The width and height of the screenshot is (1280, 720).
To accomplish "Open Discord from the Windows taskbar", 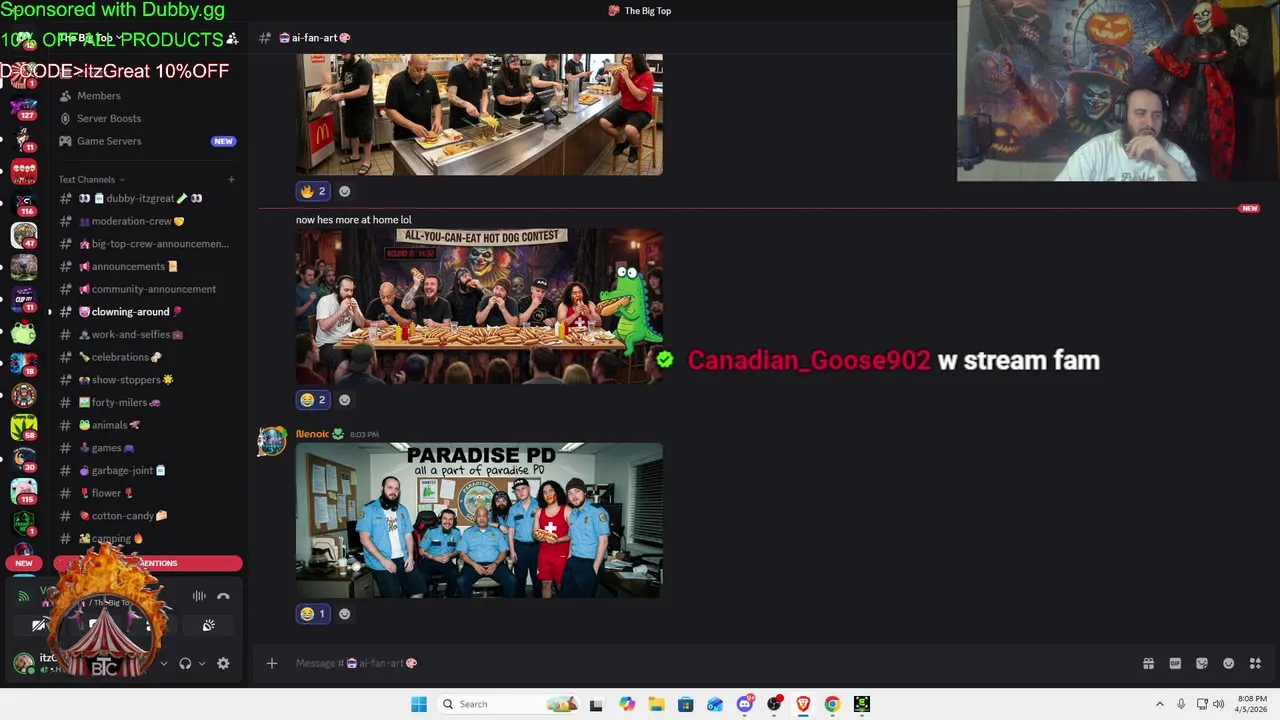I will 745,704.
